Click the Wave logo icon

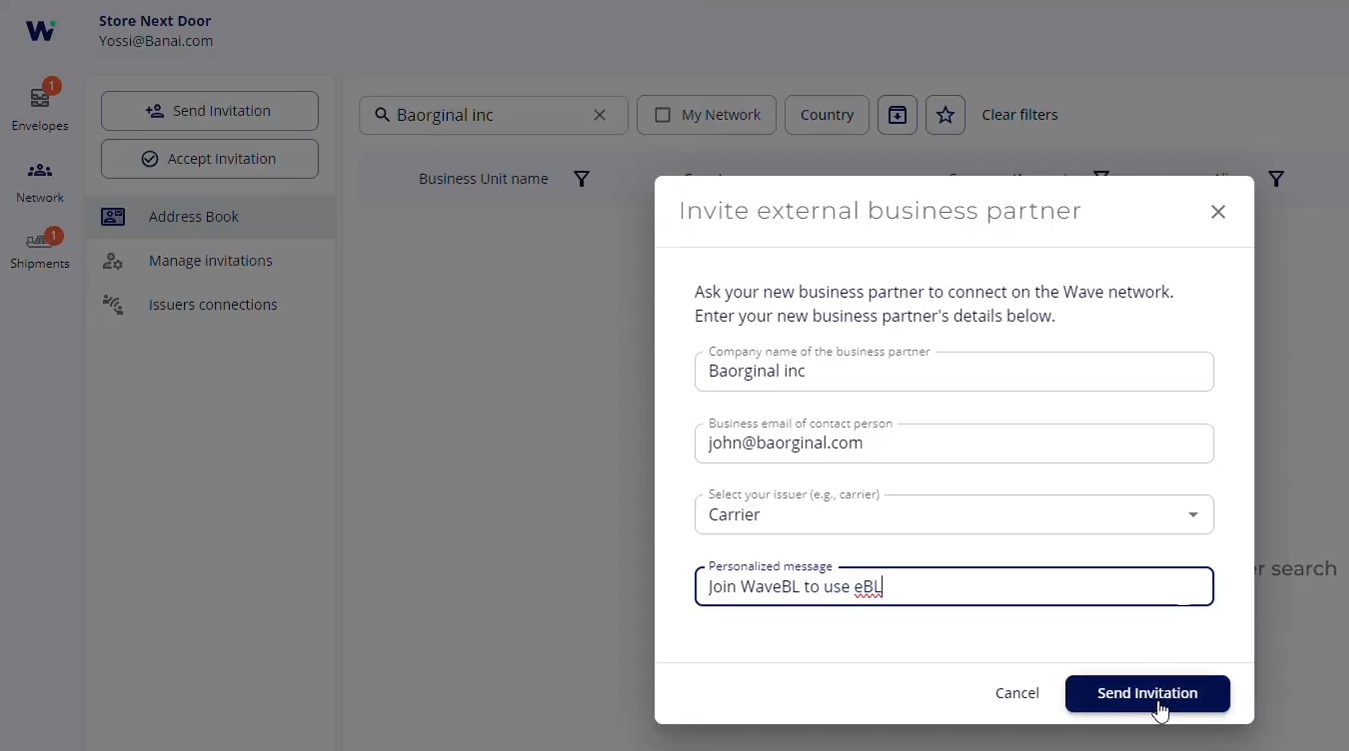pos(40,31)
